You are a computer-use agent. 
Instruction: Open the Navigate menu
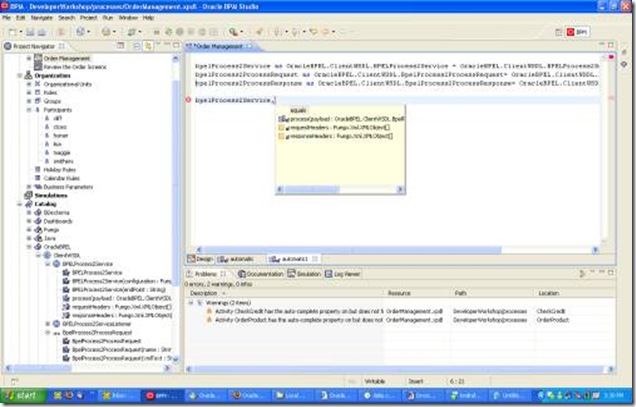(x=42, y=18)
